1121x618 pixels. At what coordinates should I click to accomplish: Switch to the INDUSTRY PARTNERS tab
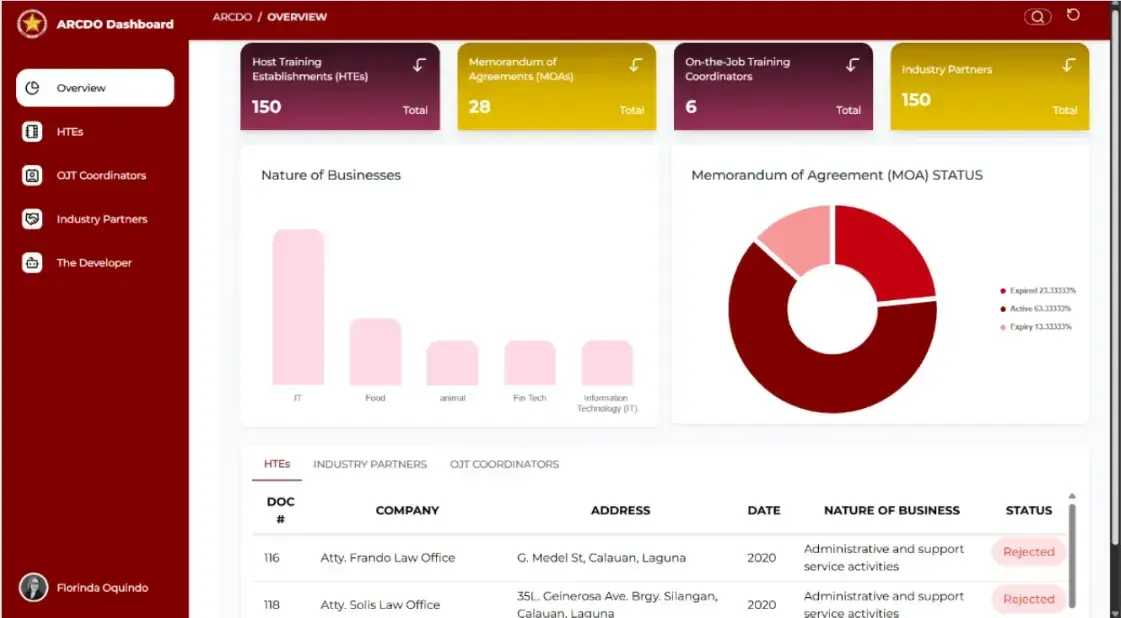tap(370, 464)
